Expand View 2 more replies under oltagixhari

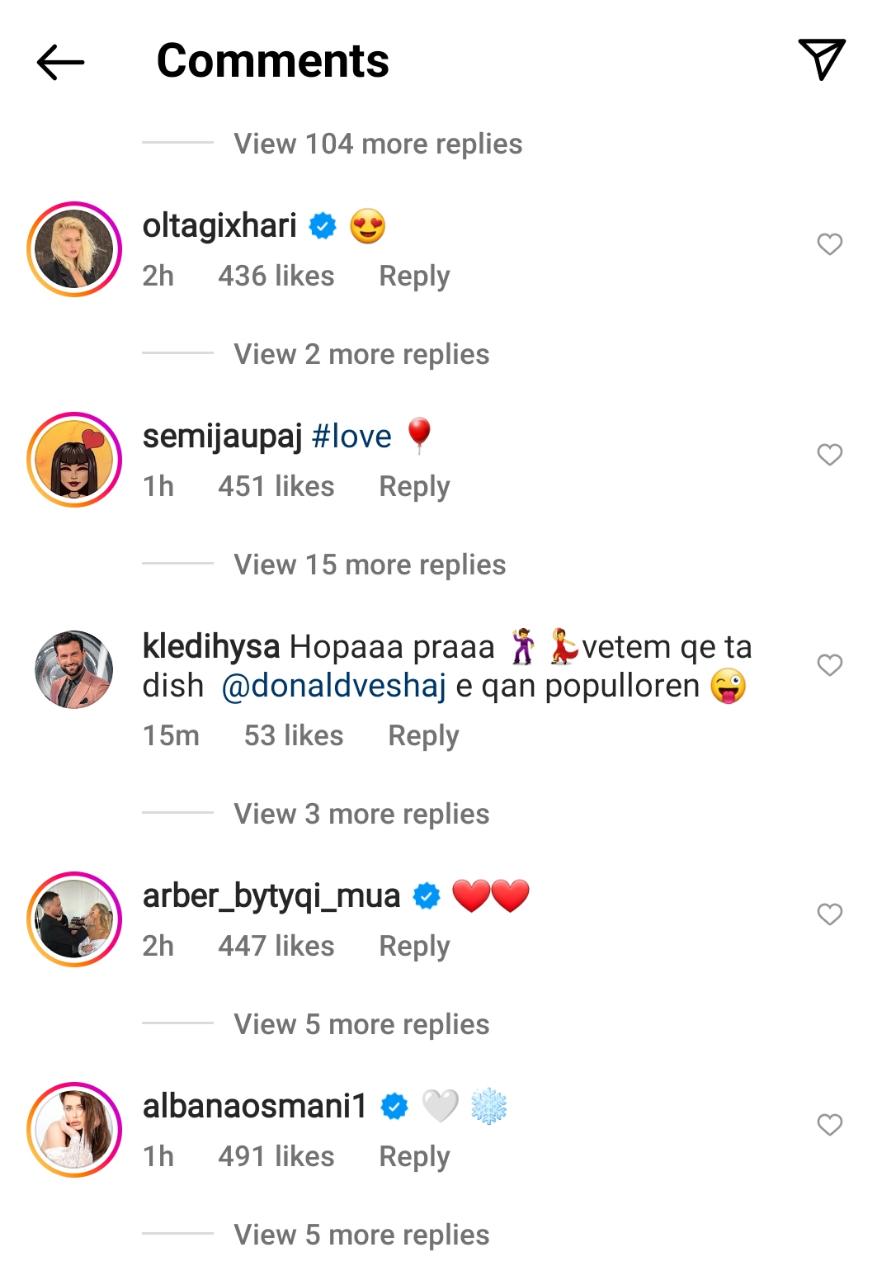(361, 355)
